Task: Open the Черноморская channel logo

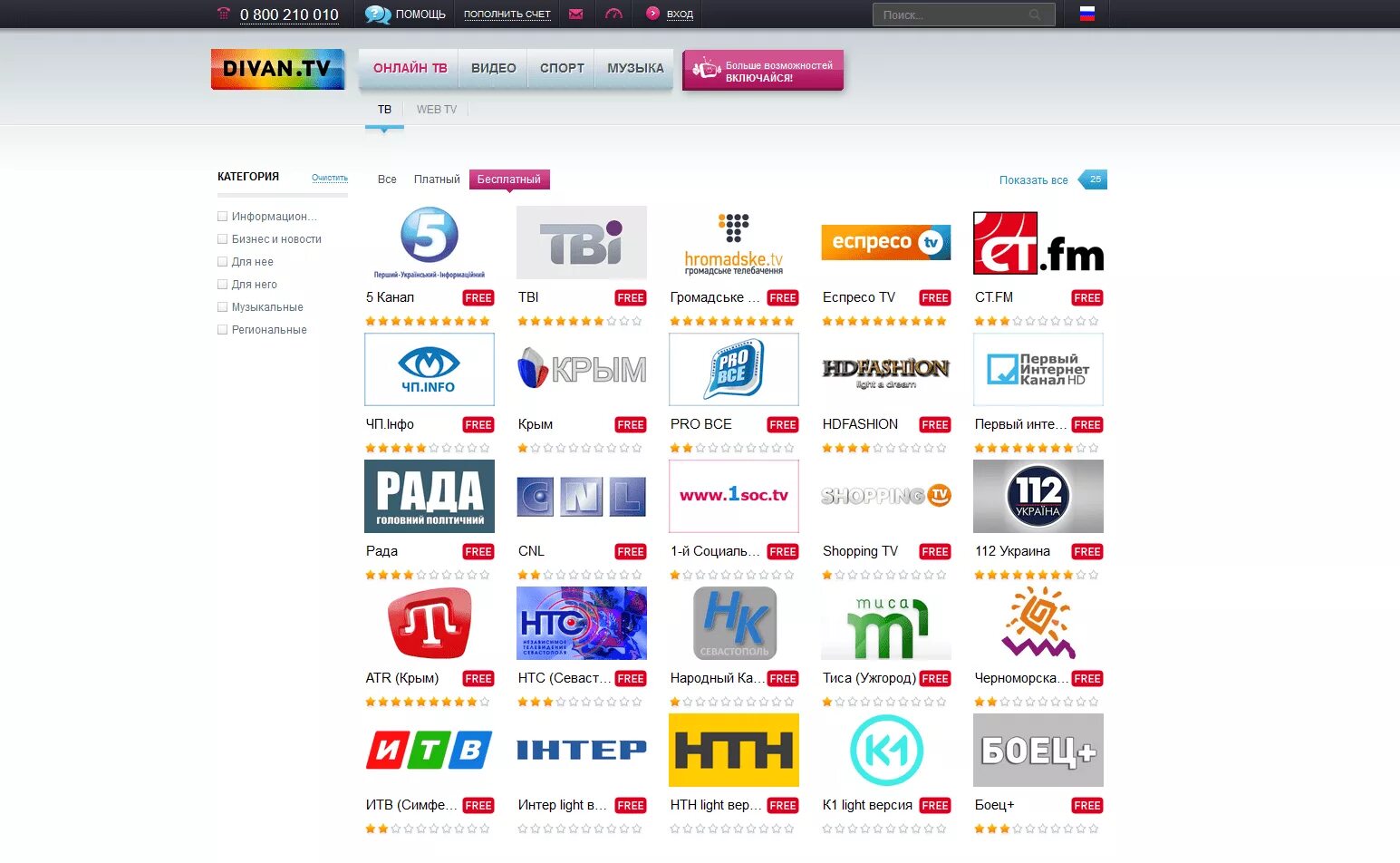Action: point(1038,623)
